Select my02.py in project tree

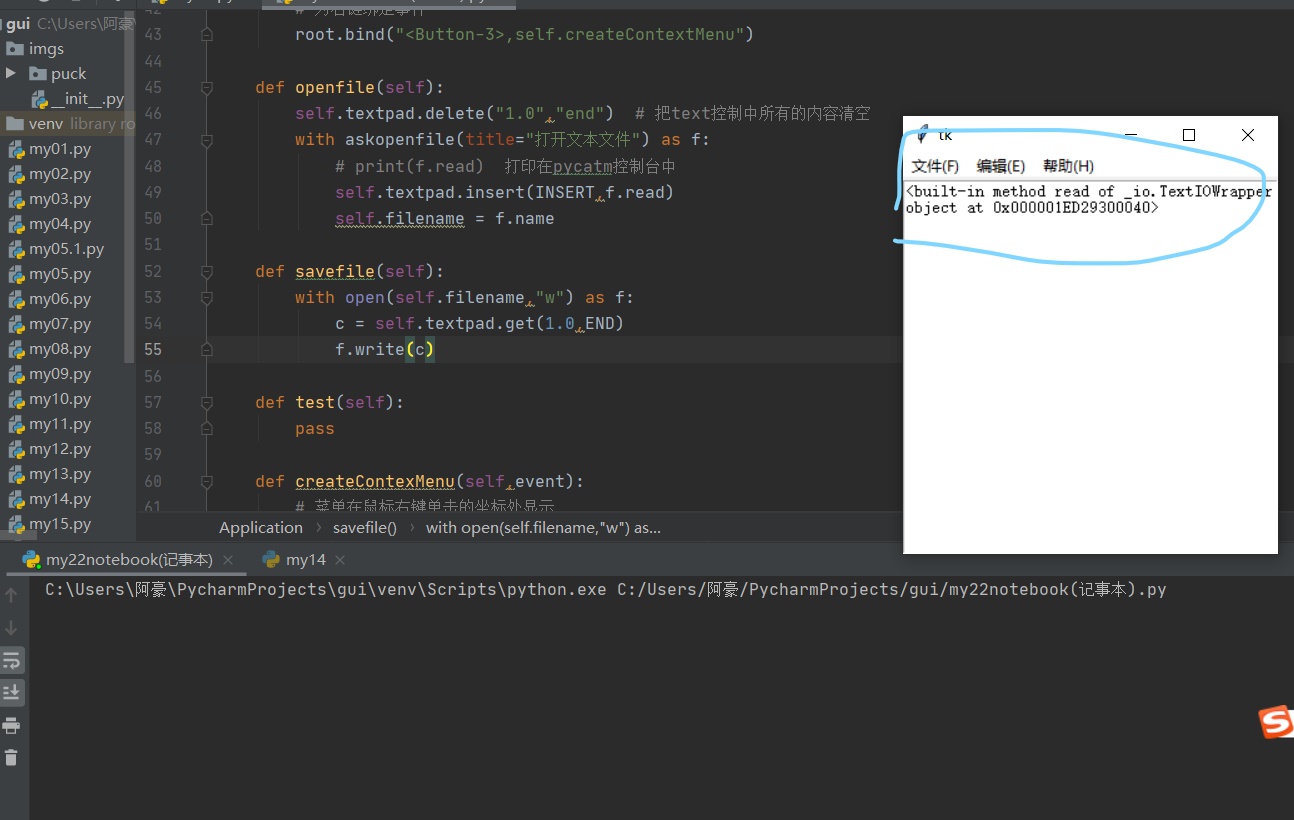tap(60, 174)
